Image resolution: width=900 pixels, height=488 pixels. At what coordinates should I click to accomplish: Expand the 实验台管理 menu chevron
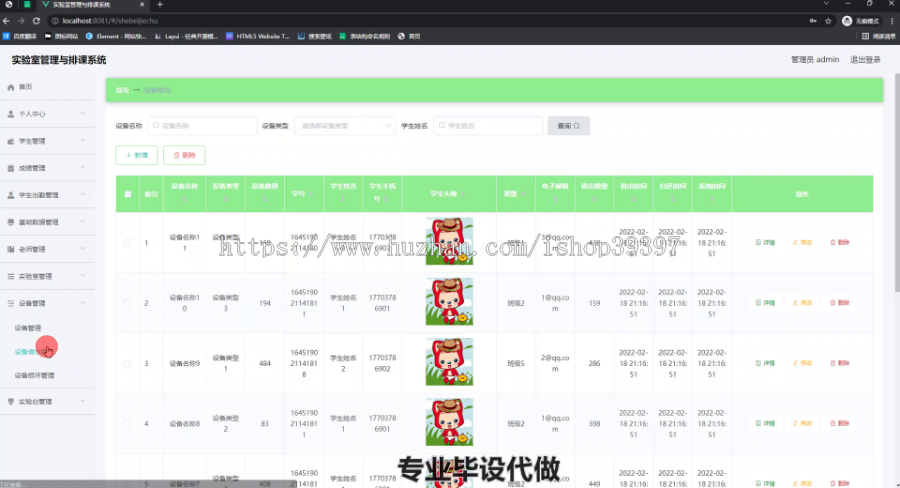click(x=83, y=401)
